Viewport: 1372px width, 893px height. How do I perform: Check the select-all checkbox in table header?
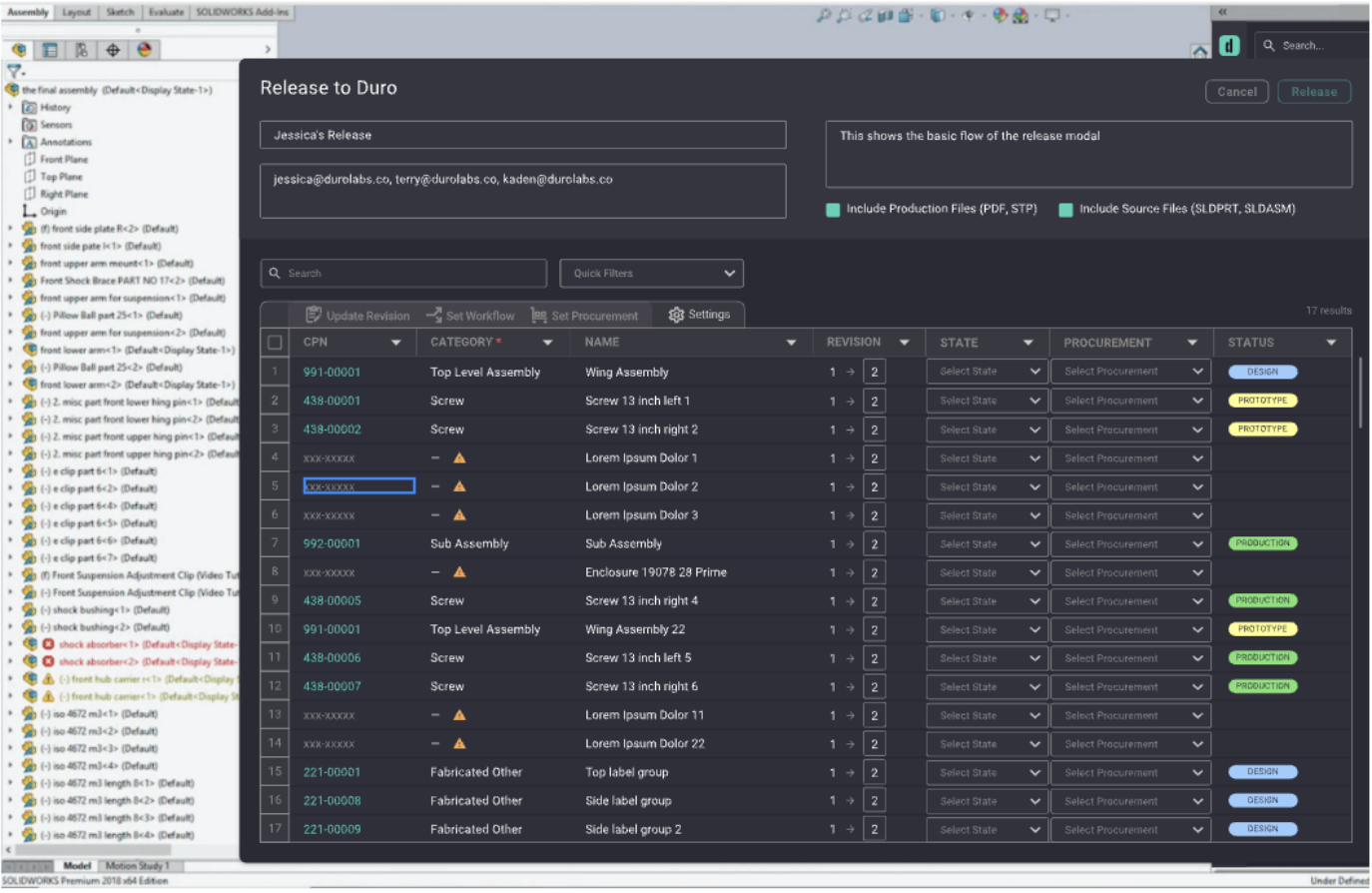tap(275, 343)
